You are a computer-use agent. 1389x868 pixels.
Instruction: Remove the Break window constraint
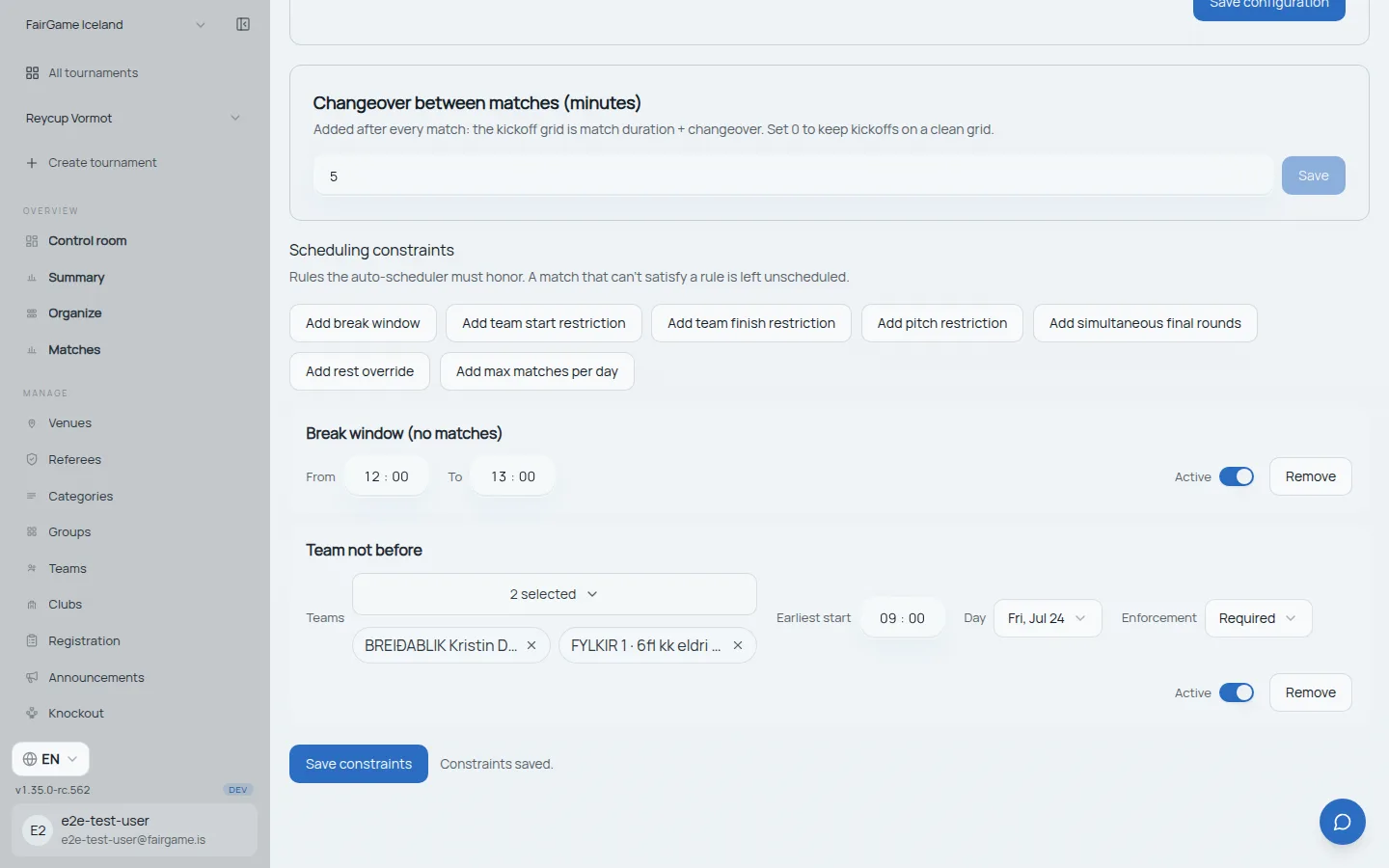(1311, 476)
